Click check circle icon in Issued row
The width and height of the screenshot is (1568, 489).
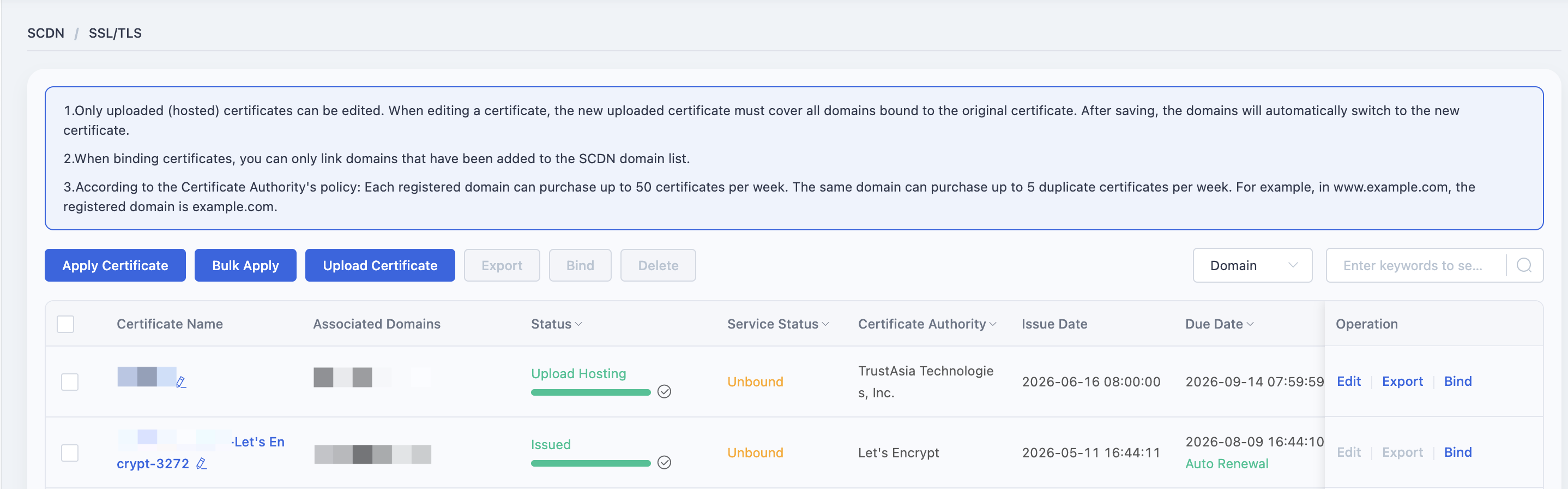[x=664, y=462]
